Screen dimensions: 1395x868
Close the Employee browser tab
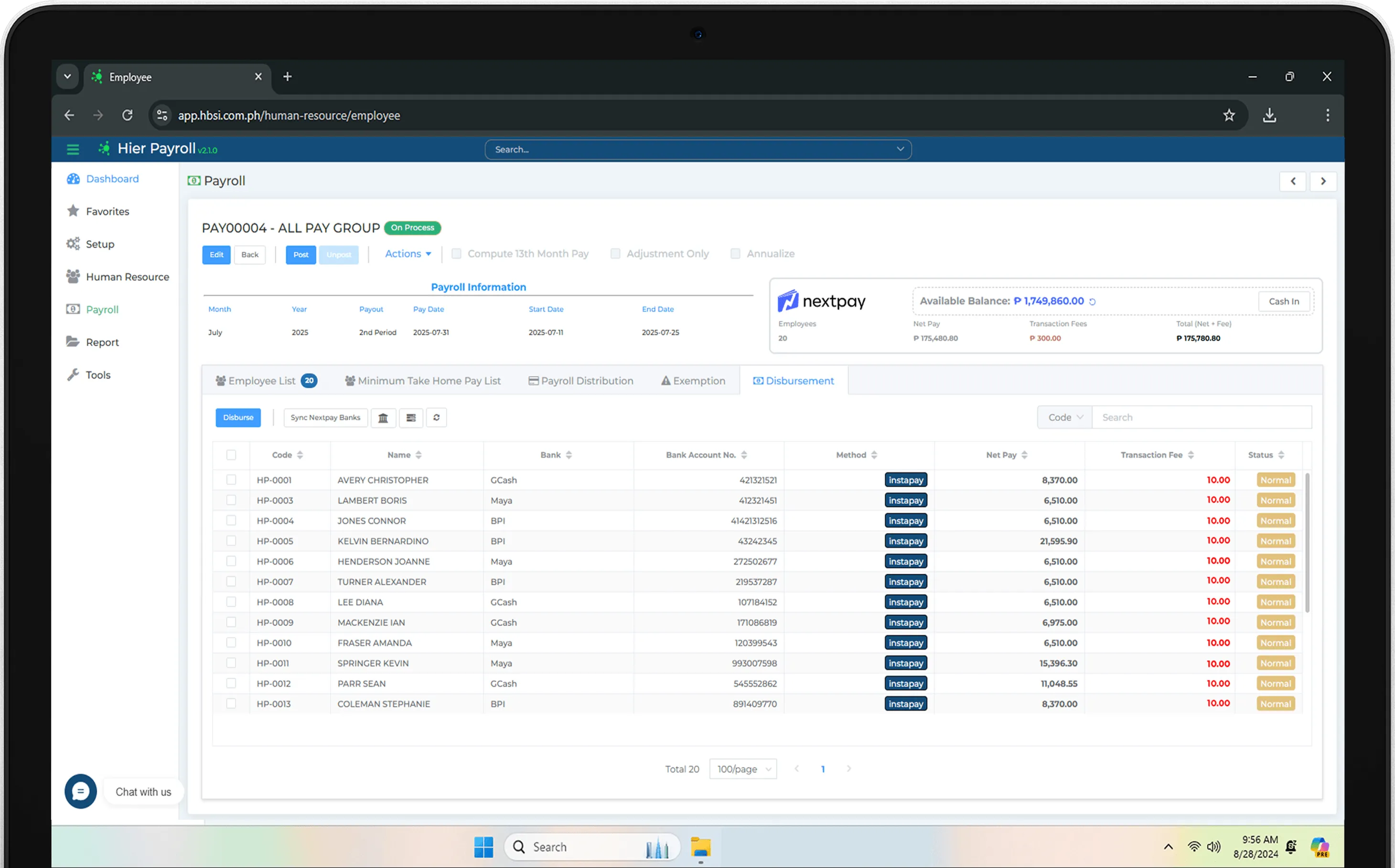coord(258,76)
